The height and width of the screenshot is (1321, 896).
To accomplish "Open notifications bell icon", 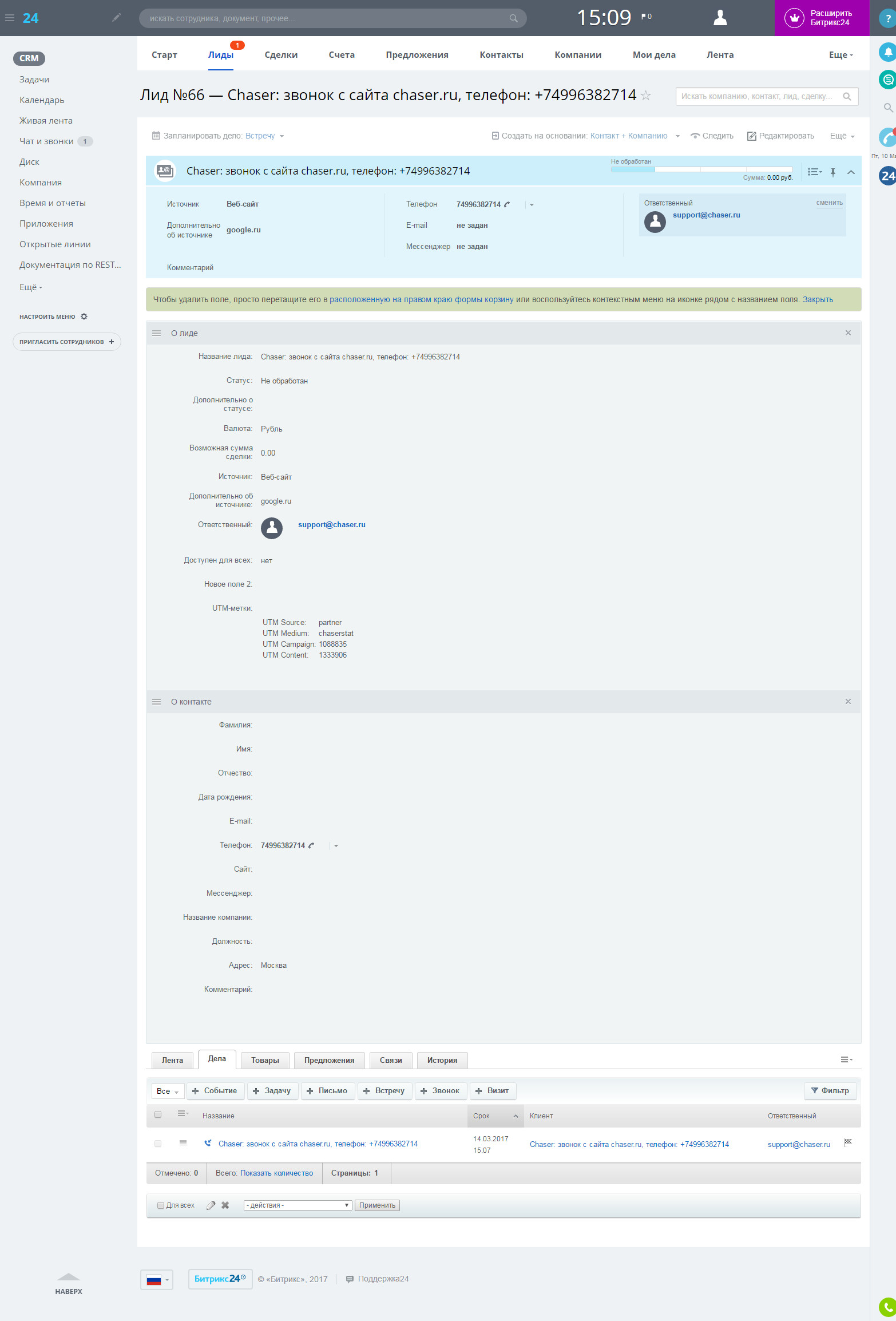I will tap(887, 52).
